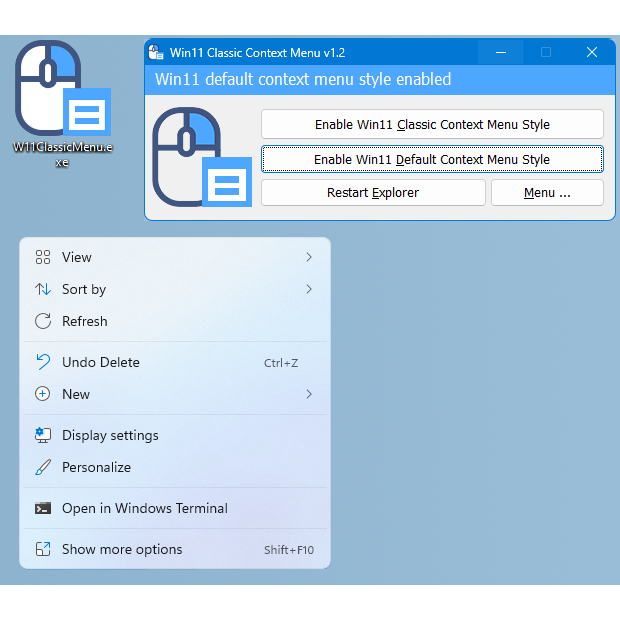Click the Sort by arrows icon

[x=43, y=289]
